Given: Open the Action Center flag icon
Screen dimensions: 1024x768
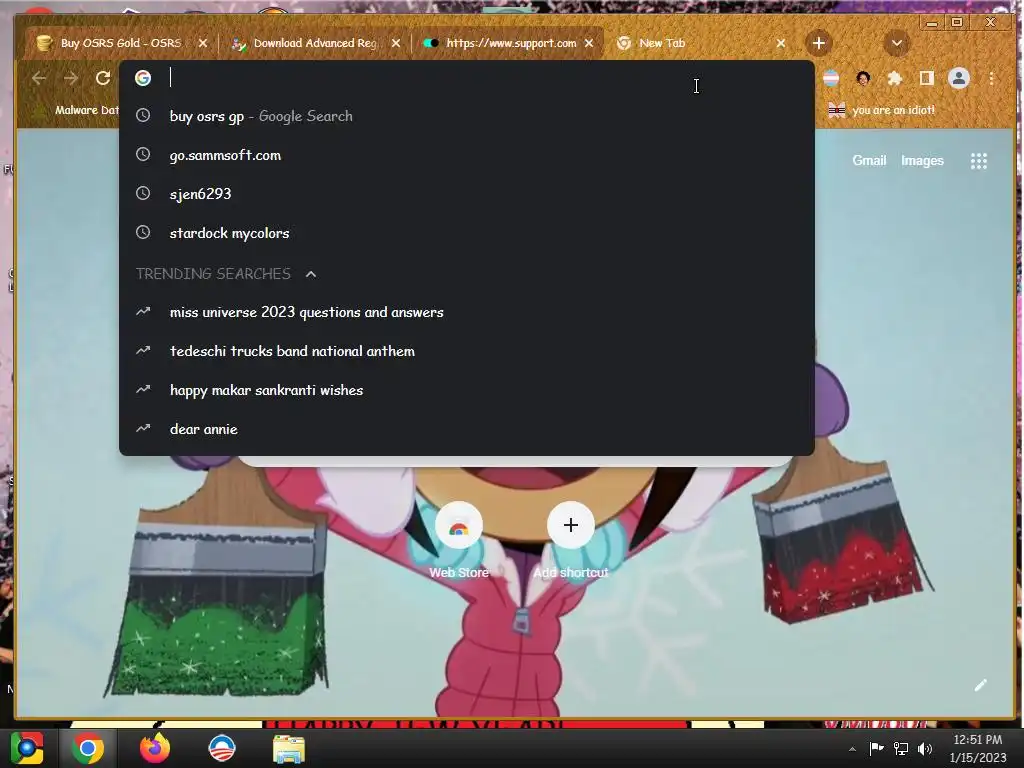Looking at the screenshot, I should coord(876,748).
